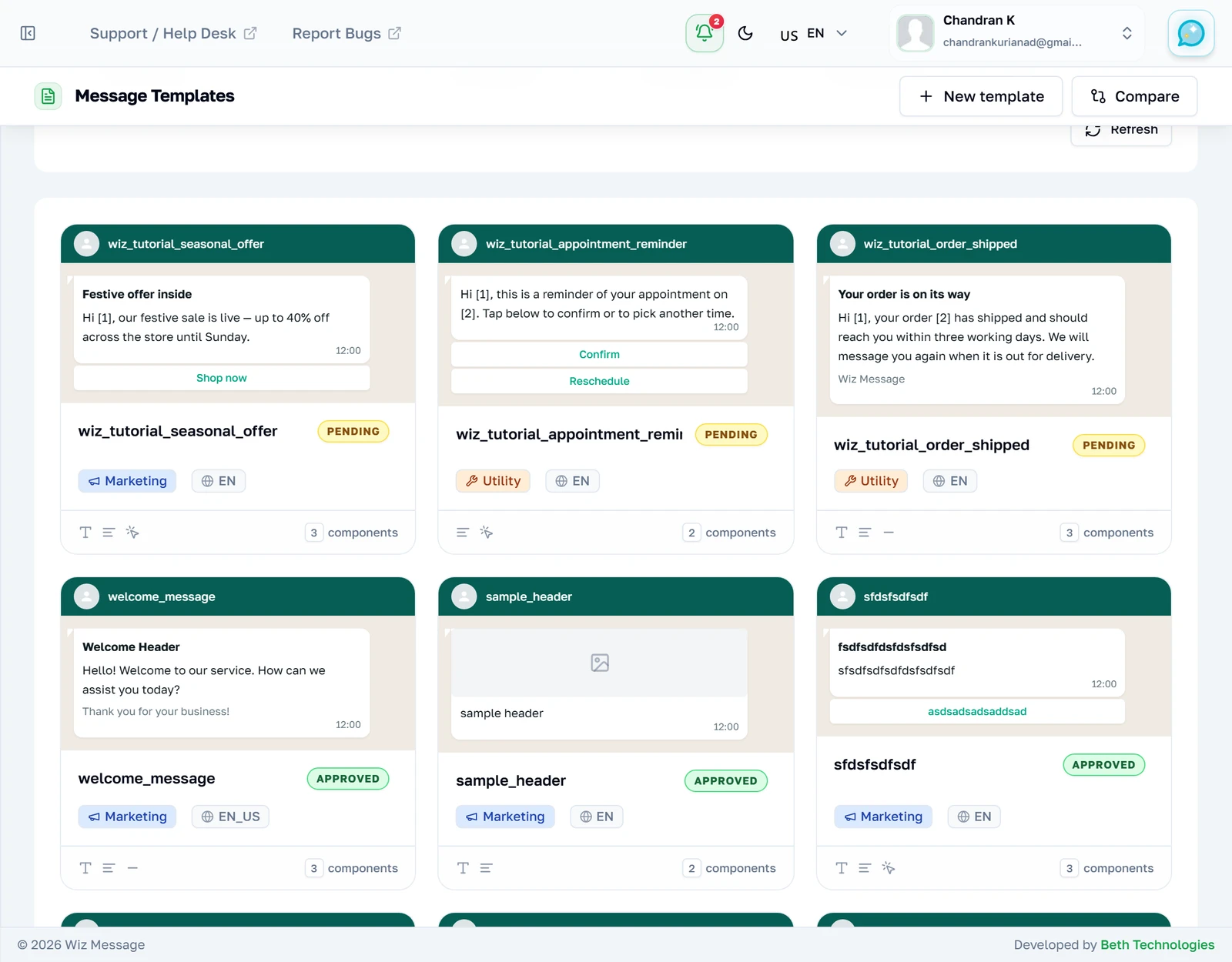Click the button cursor icon on appointment reminder card

click(x=487, y=533)
